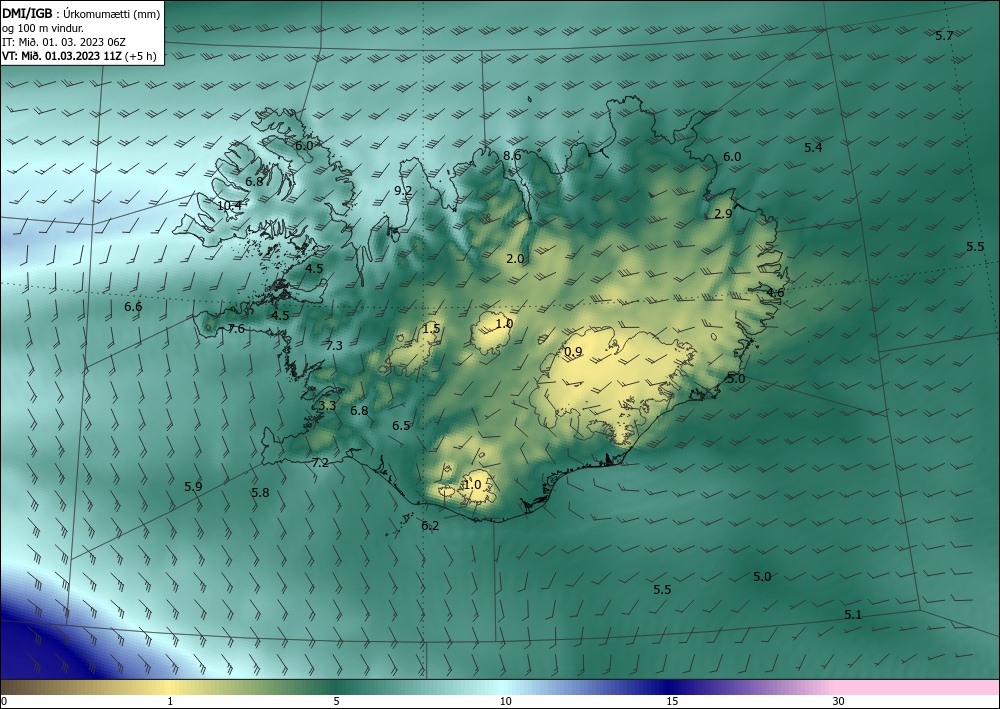Select the map value 7.6
The image size is (1000, 709).
(236, 329)
